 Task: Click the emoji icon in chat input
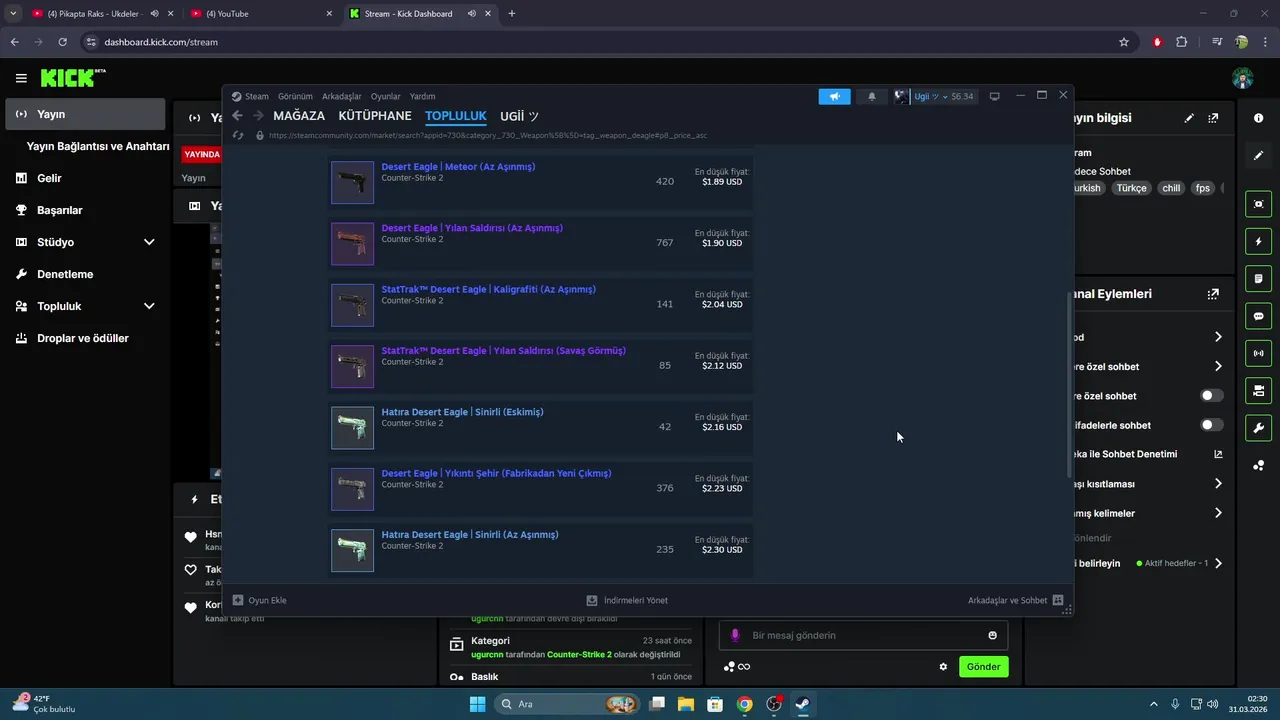coord(992,635)
